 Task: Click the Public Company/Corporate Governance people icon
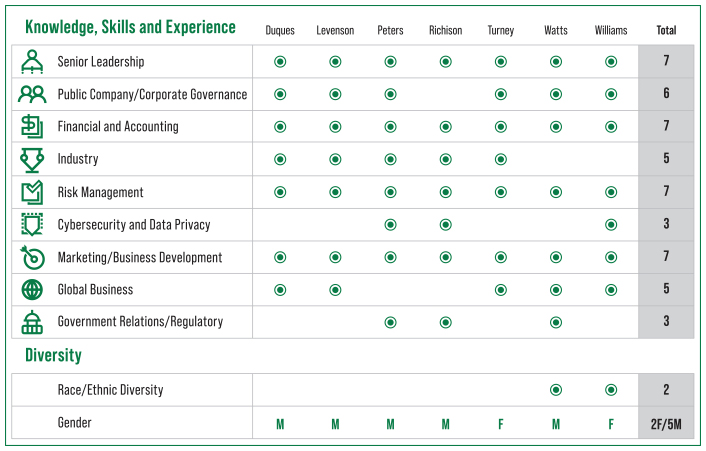tap(32, 95)
